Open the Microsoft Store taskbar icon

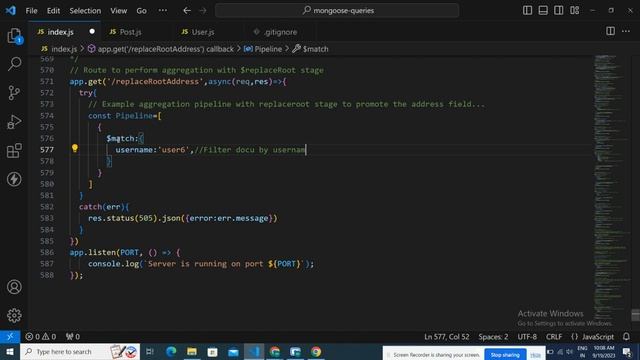213,351
